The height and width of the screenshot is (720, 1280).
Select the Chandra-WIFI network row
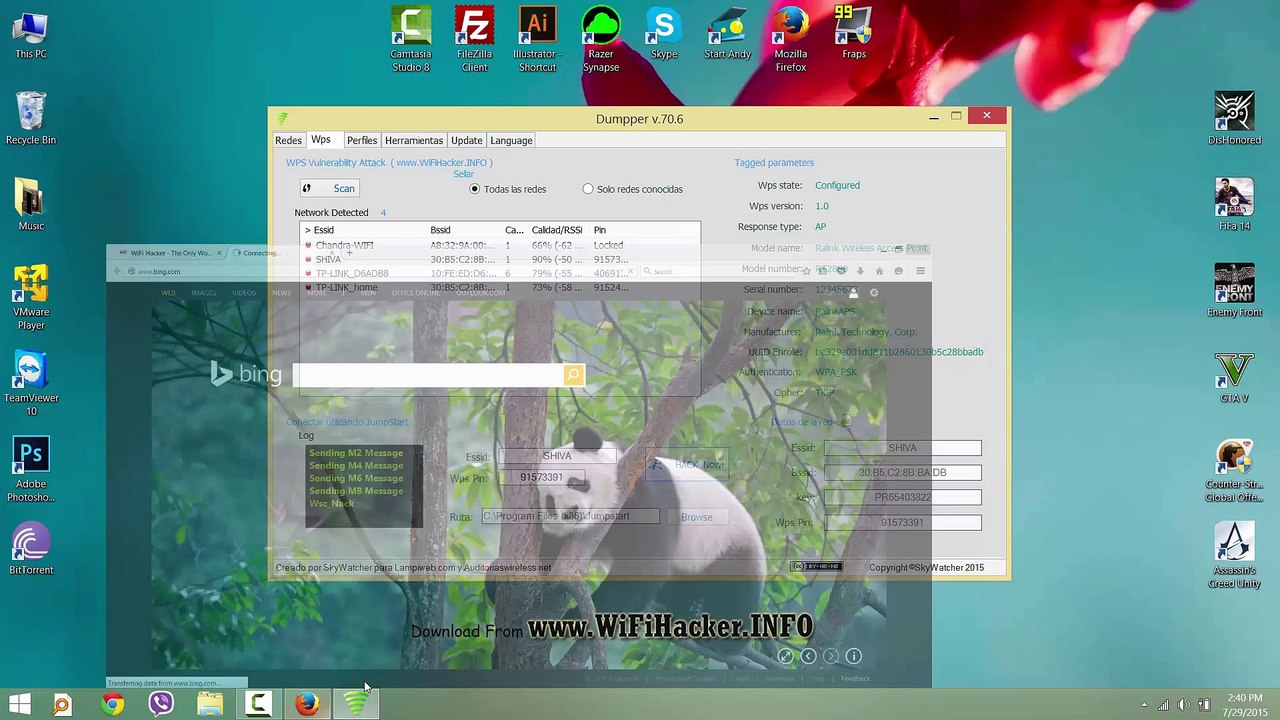pos(500,245)
